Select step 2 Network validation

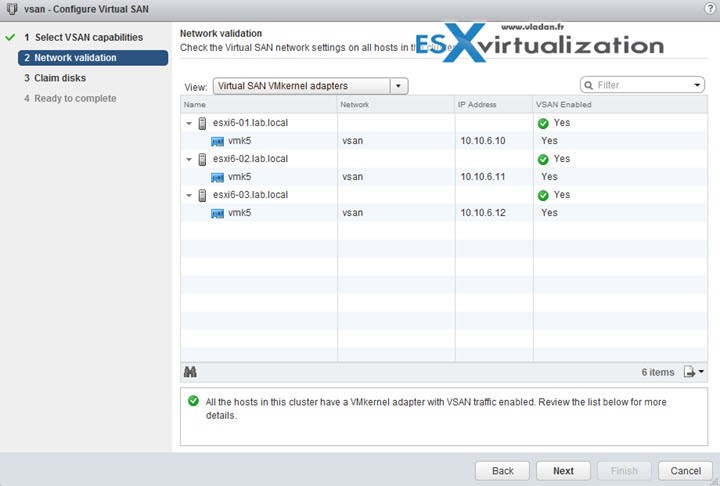point(93,58)
